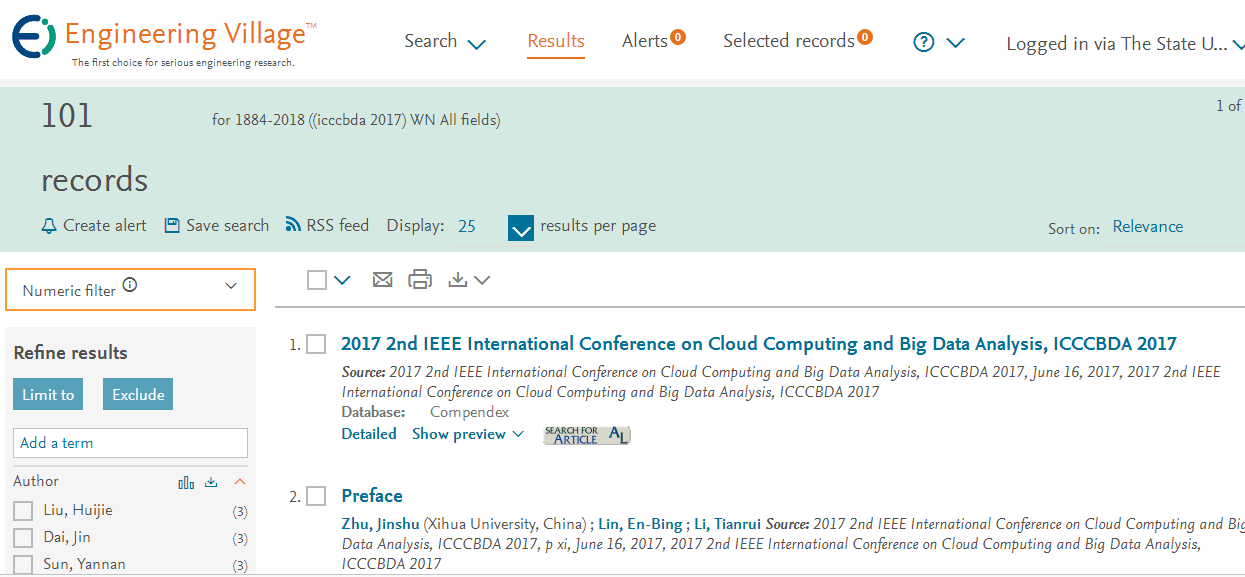
Task: Expand the download options chevron
Action: pos(482,281)
